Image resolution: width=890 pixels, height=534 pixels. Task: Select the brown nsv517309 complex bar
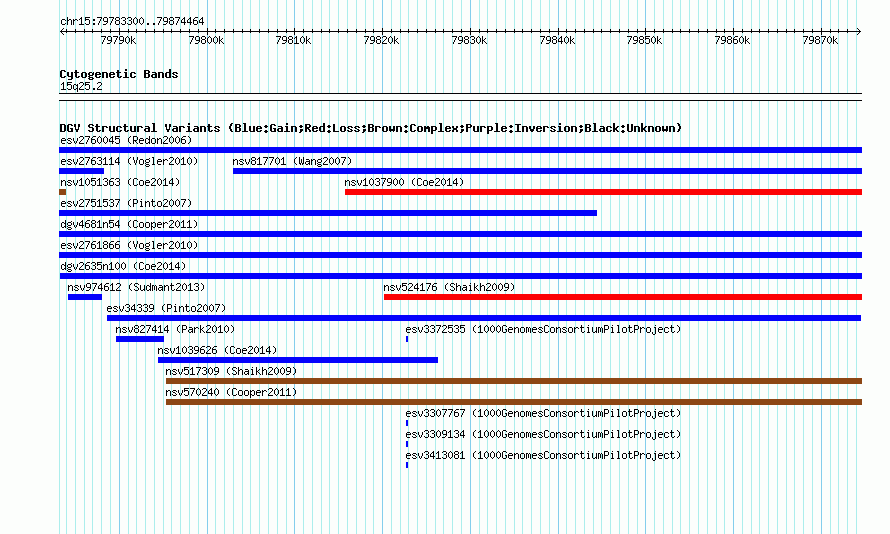click(514, 381)
